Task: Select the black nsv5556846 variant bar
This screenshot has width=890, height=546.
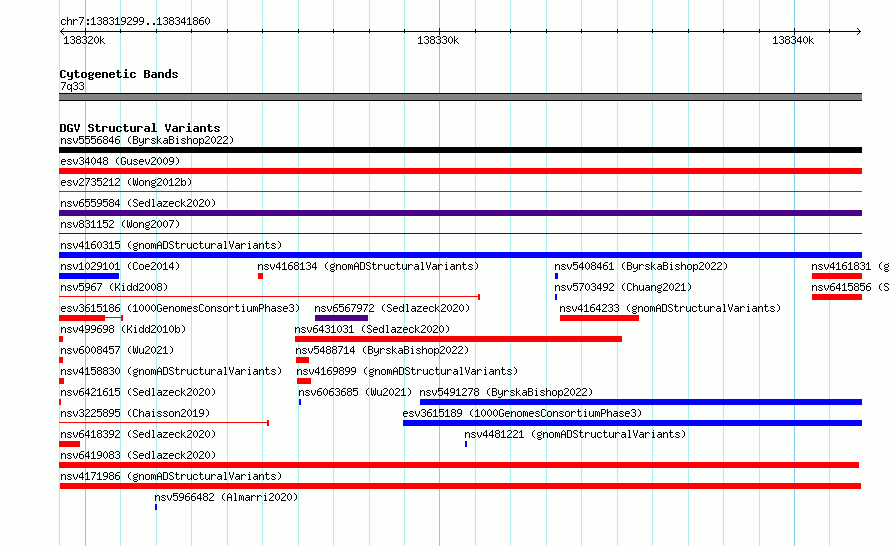Action: click(460, 150)
